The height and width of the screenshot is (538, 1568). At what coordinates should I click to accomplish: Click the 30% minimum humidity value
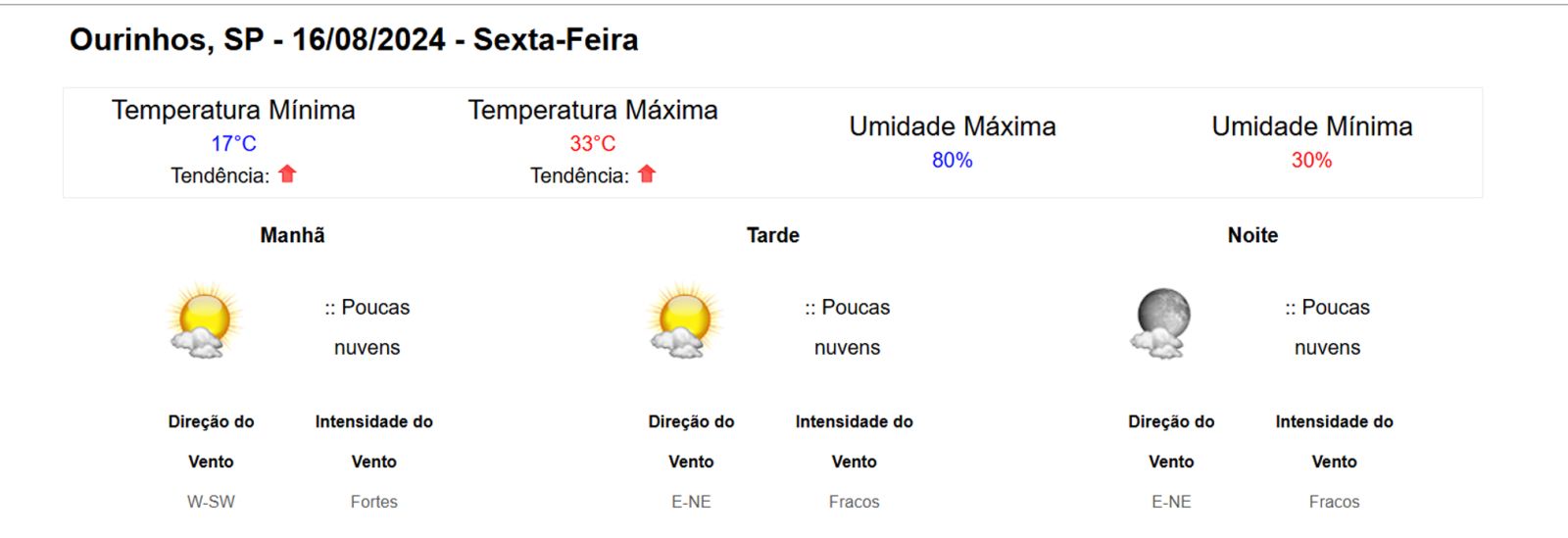pos(1311,160)
